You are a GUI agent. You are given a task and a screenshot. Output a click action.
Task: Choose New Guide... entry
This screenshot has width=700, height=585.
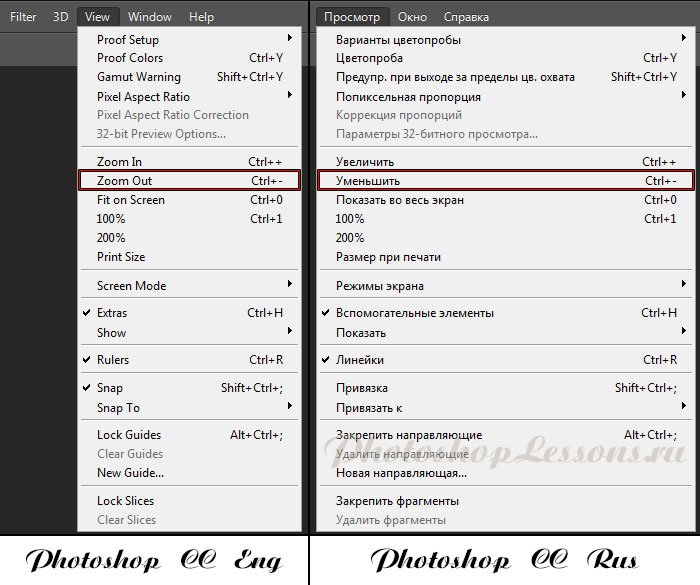(189, 472)
